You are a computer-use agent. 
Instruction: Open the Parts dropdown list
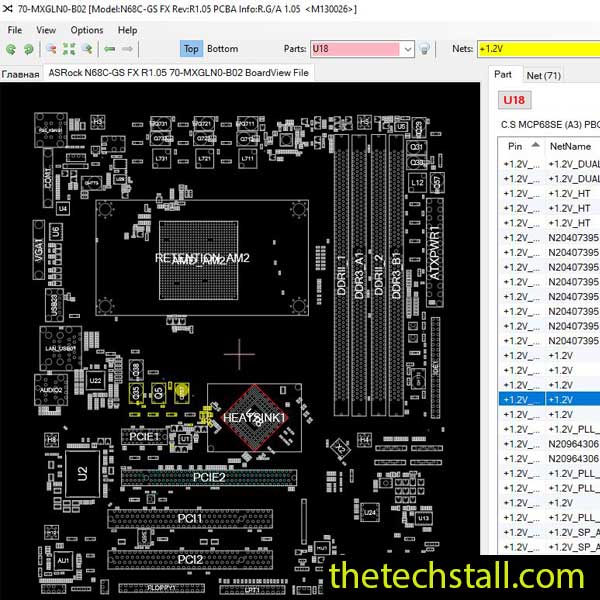coord(407,49)
